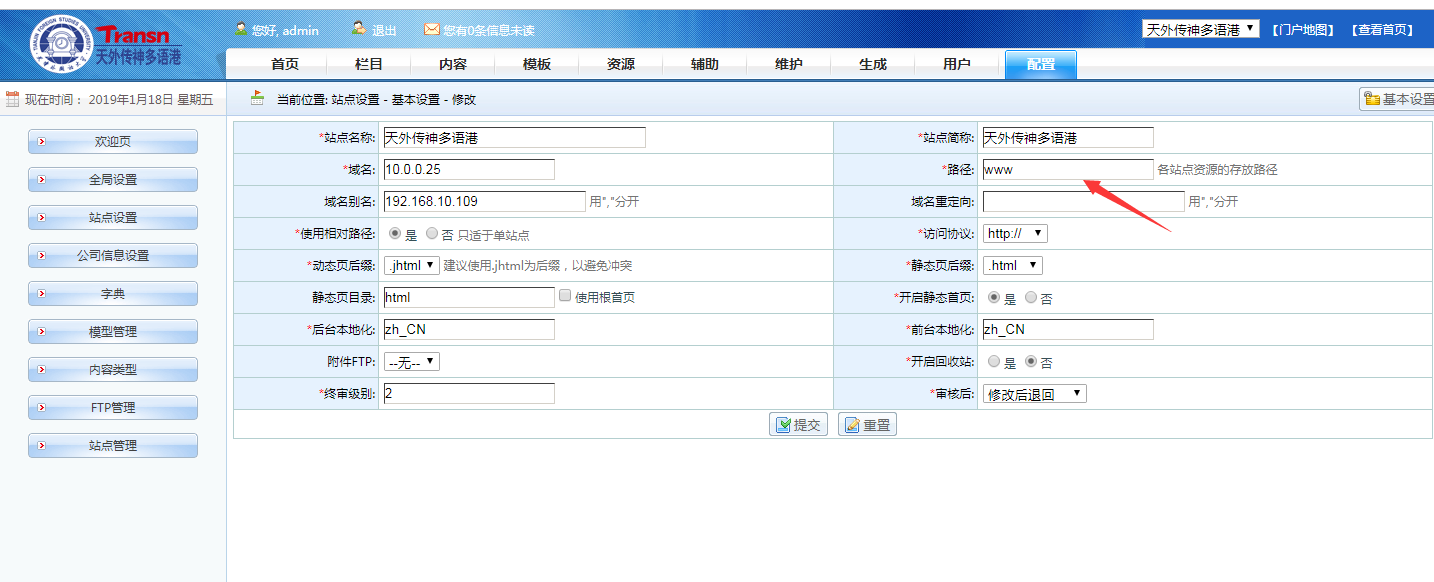The width and height of the screenshot is (1434, 582).
Task: Open the 门户地图 link
Action: click(1304, 30)
